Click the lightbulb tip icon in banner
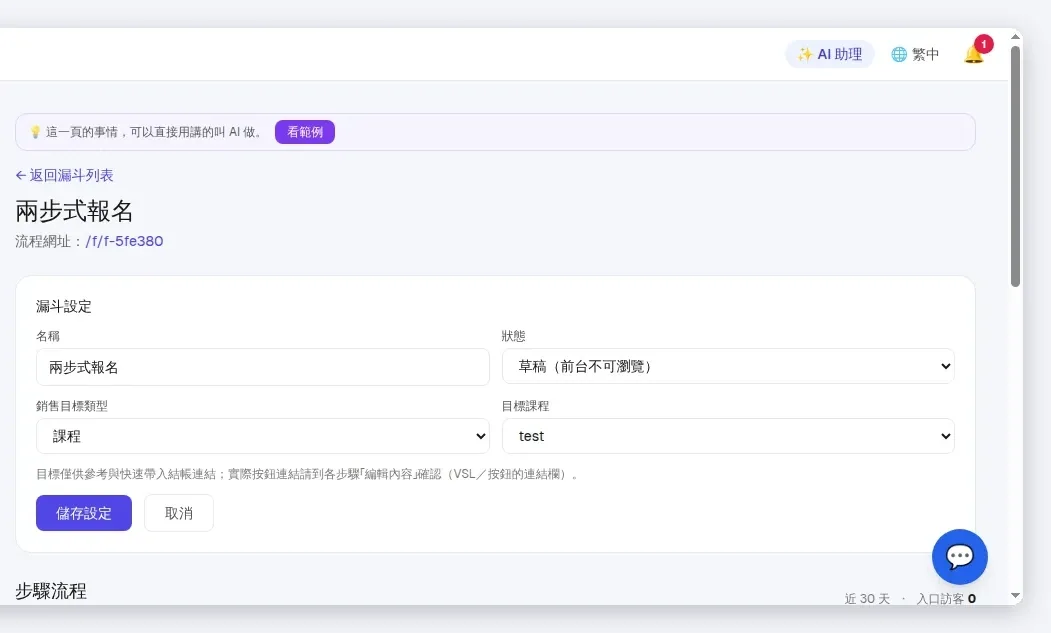1051x633 pixels. coord(36,132)
